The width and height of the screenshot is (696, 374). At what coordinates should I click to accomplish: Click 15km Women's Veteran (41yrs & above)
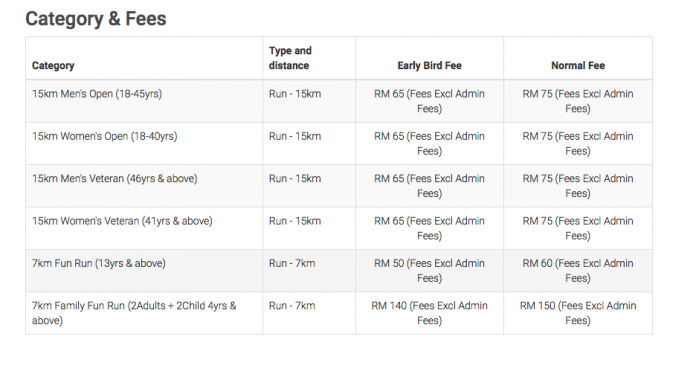coord(123,221)
